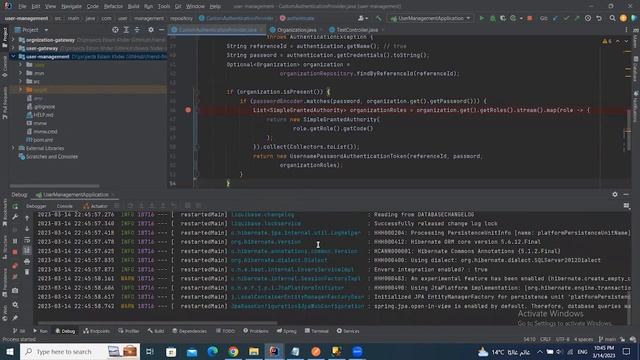Print console output via printer icon
Image resolution: width=640 pixels, height=360 pixels.
click(x=27, y=261)
